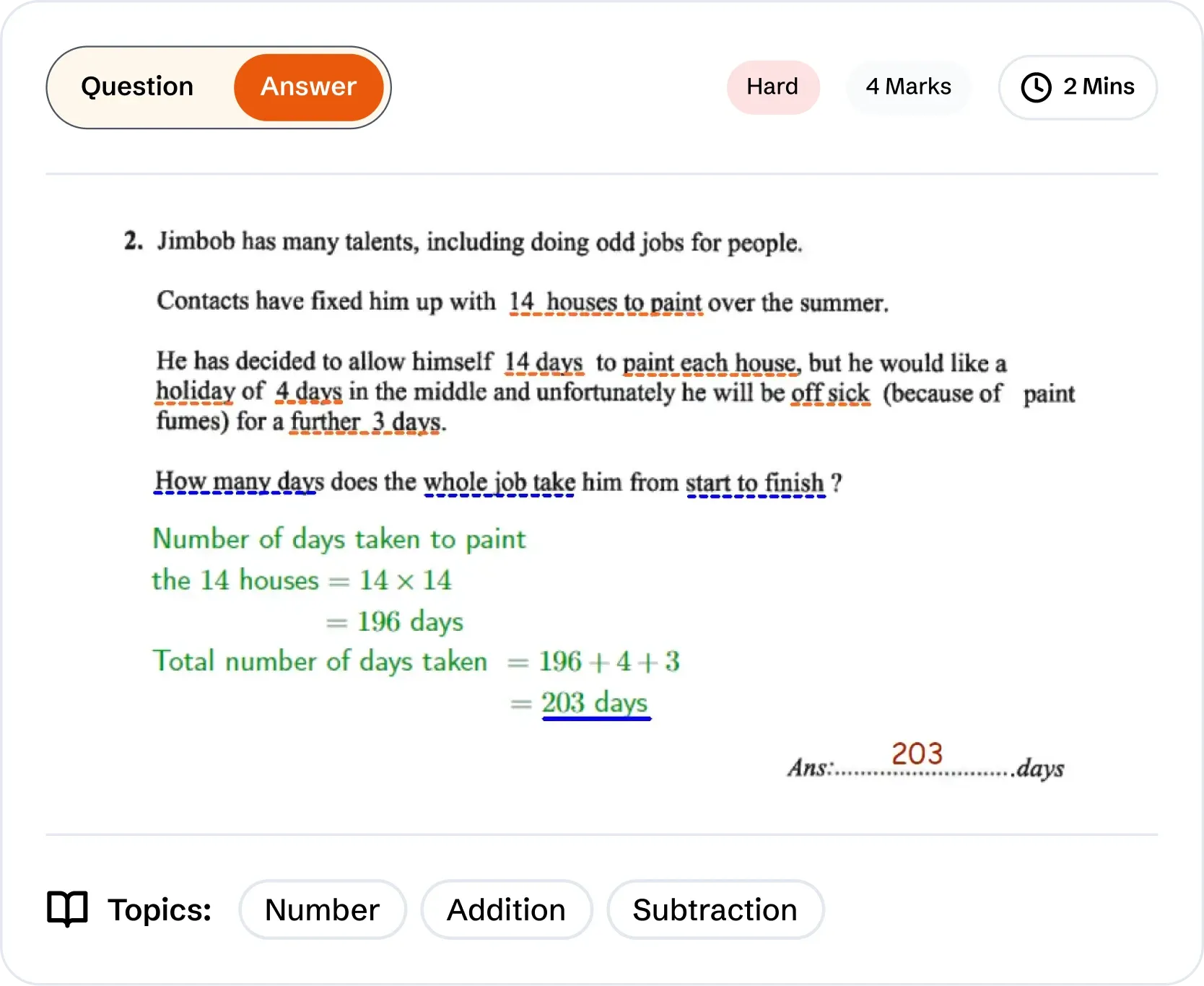Open the Addition topic tag

(x=506, y=909)
